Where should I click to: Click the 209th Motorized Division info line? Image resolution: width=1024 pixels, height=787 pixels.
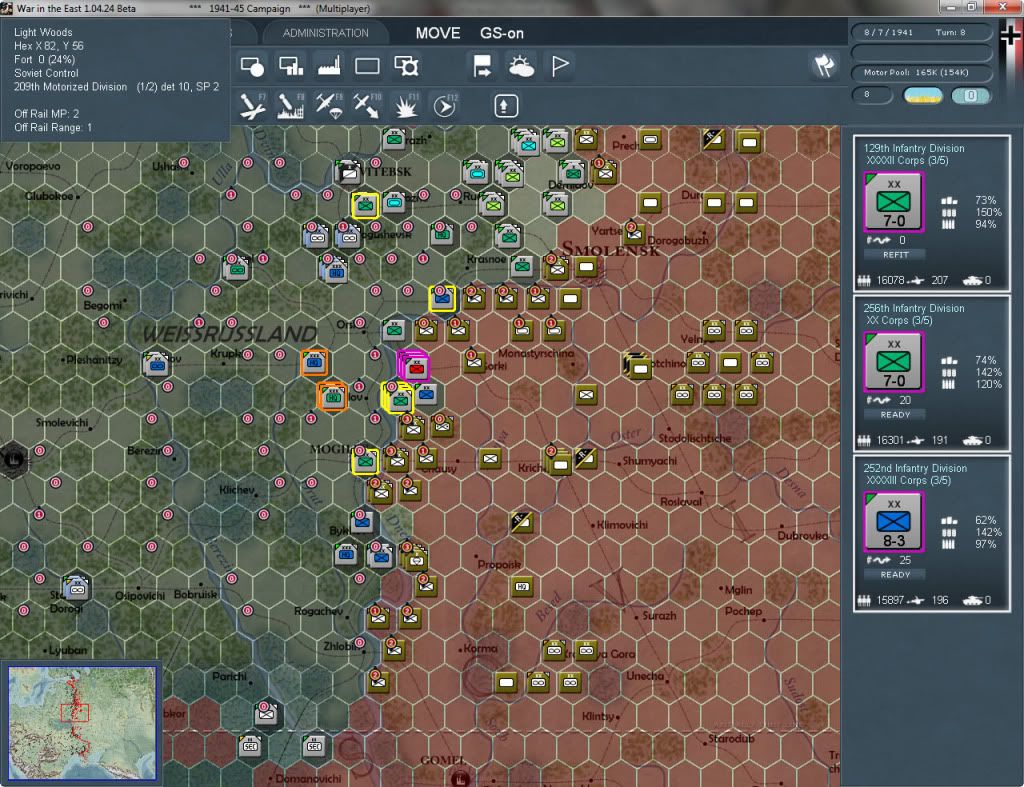[x=116, y=87]
